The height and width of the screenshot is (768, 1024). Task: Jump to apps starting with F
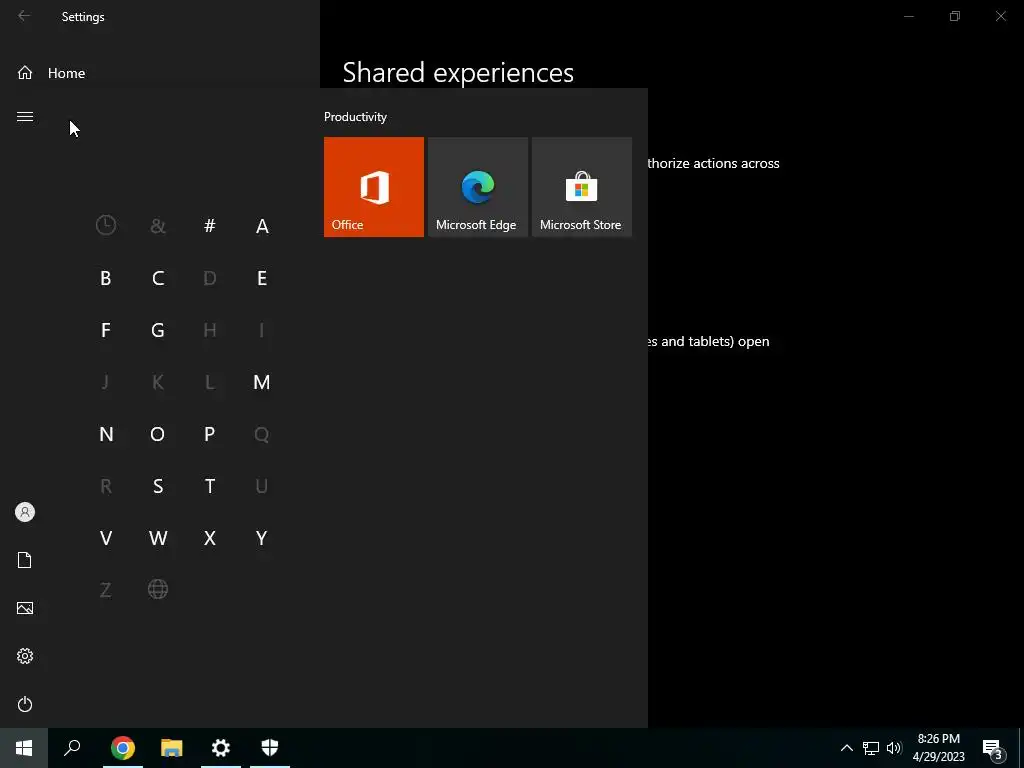(106, 330)
